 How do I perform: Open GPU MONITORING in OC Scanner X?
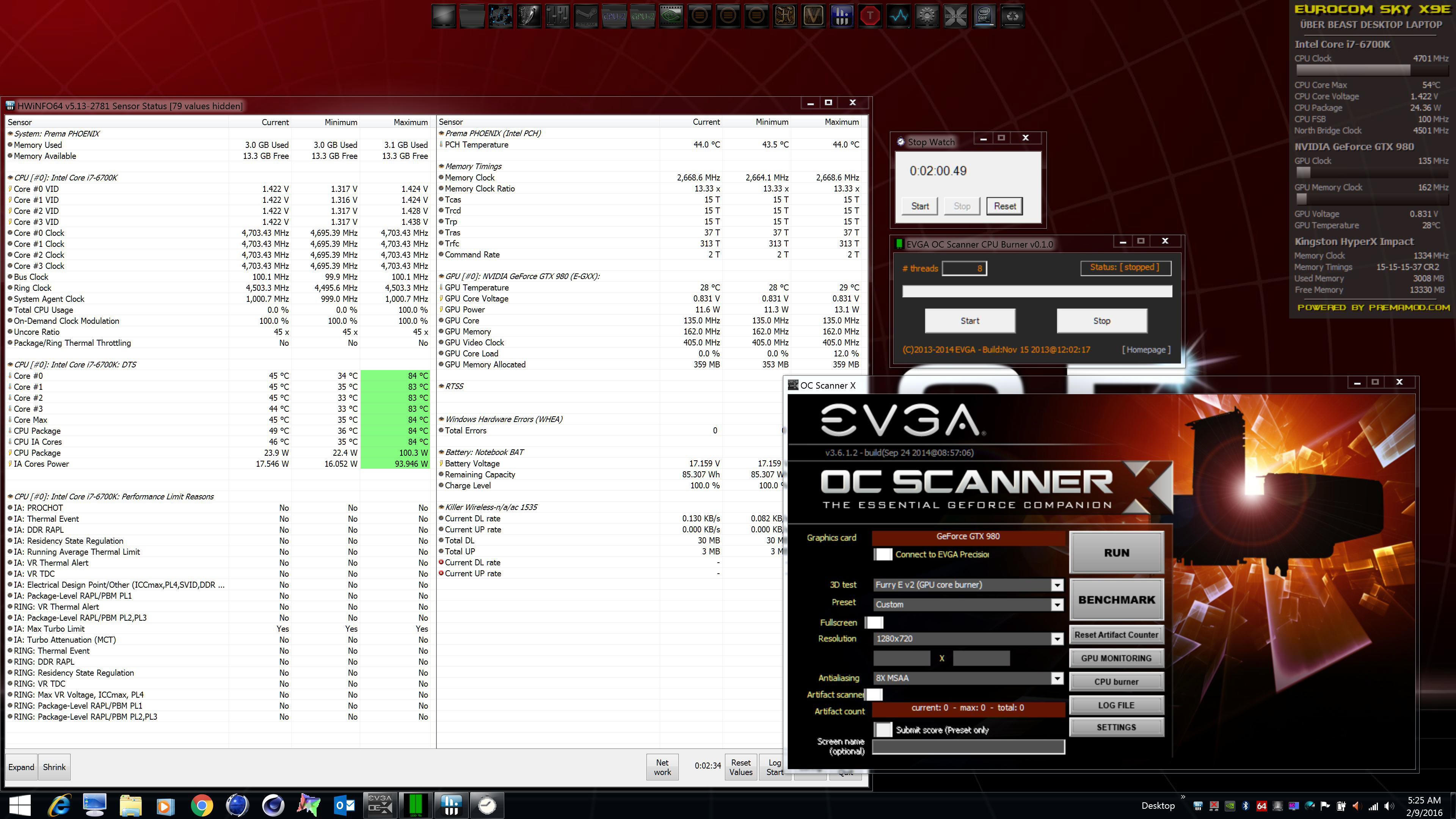tap(1116, 659)
